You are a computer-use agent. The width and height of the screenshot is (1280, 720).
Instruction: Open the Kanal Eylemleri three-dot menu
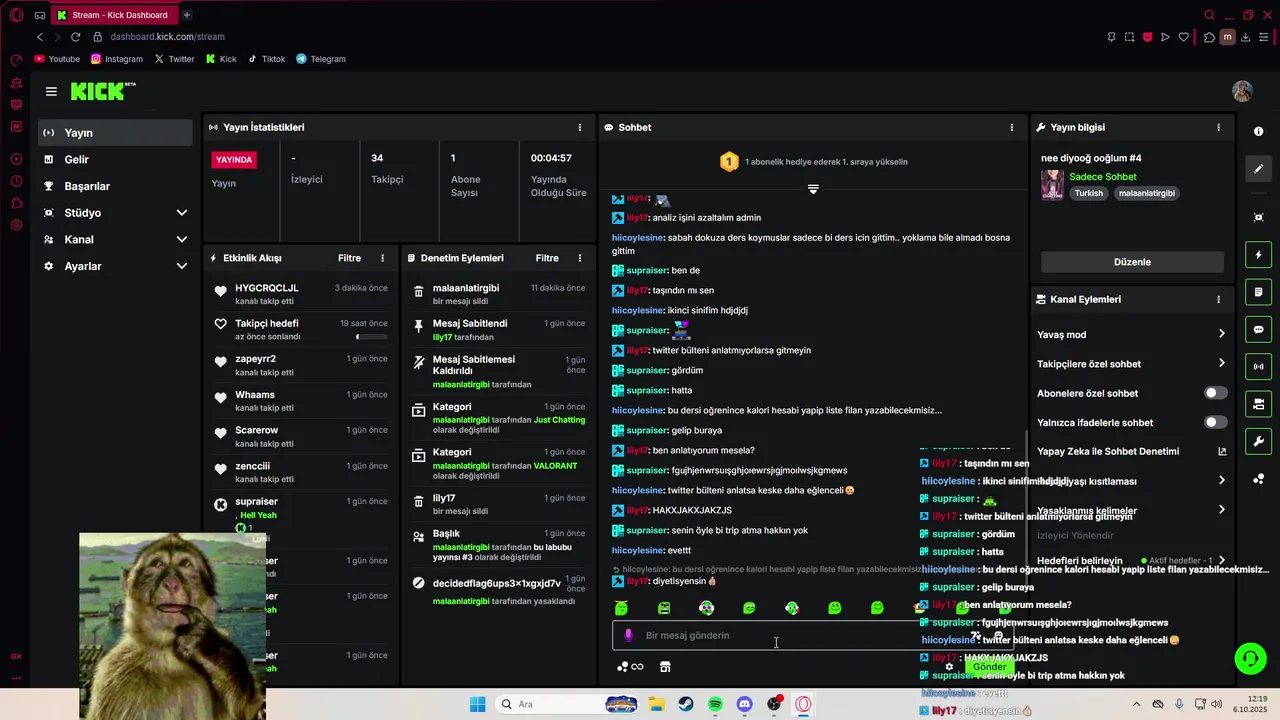tap(1218, 299)
